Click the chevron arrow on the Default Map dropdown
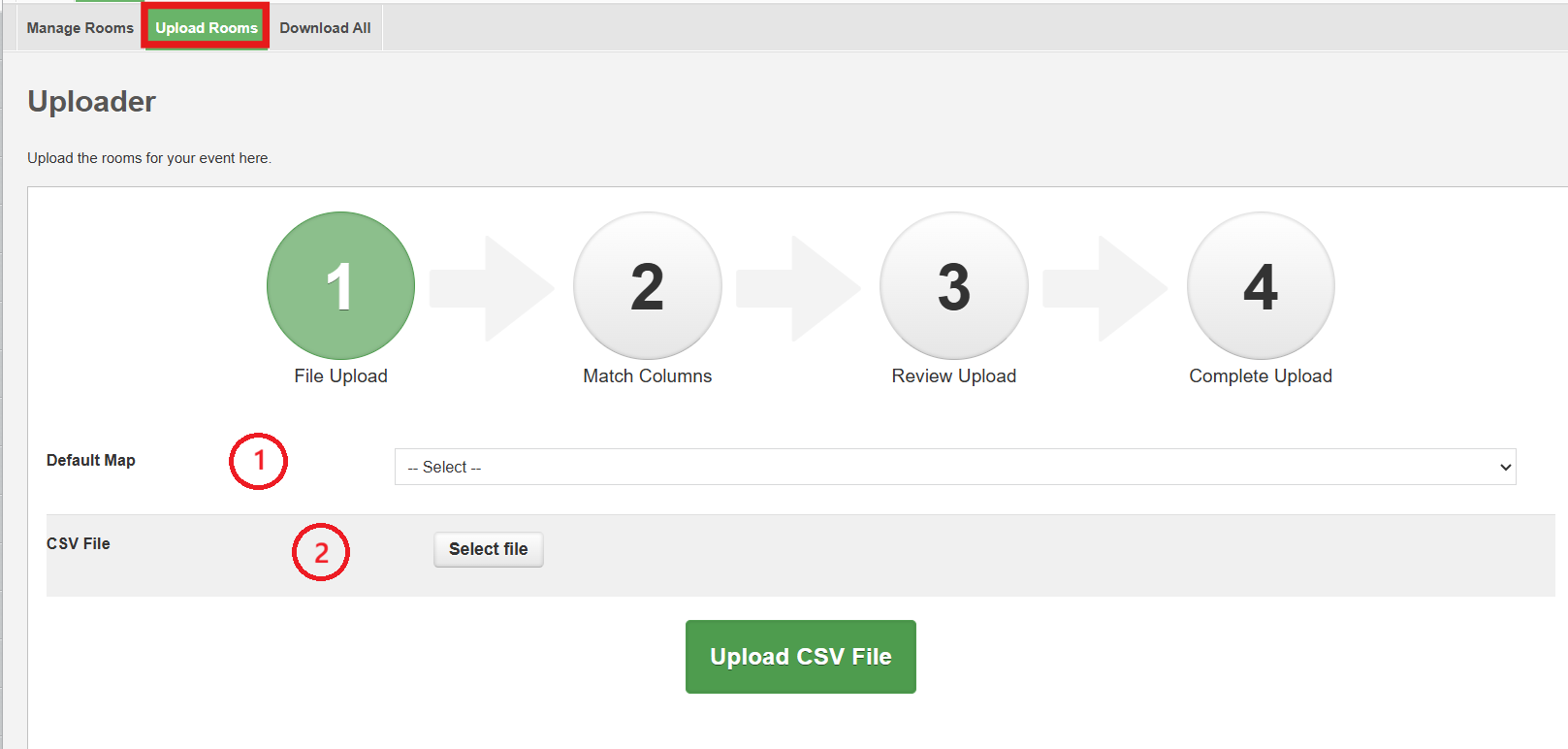Viewport: 1568px width, 749px height. tap(1505, 467)
